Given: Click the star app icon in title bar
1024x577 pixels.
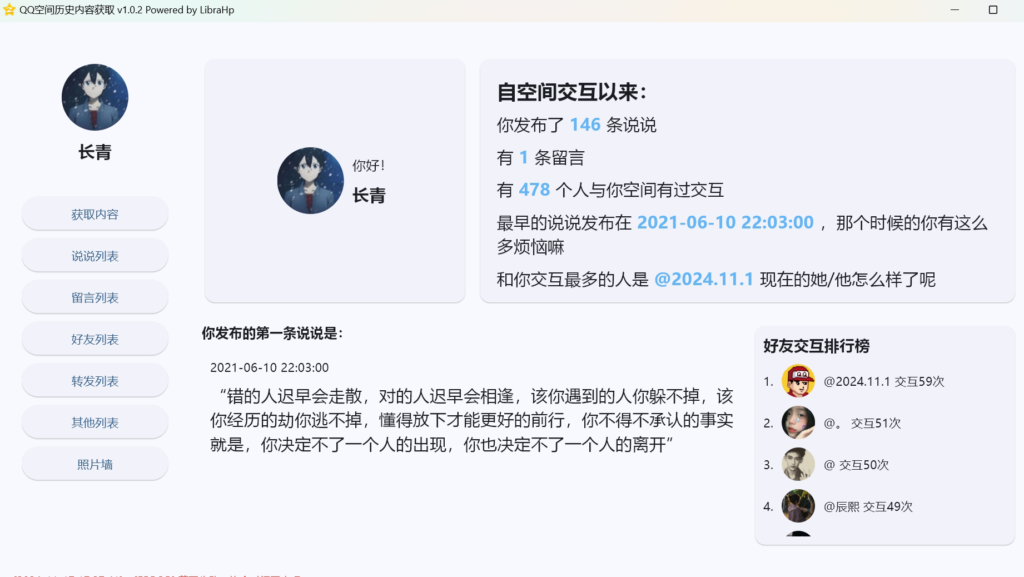Looking at the screenshot, I should 10,10.
